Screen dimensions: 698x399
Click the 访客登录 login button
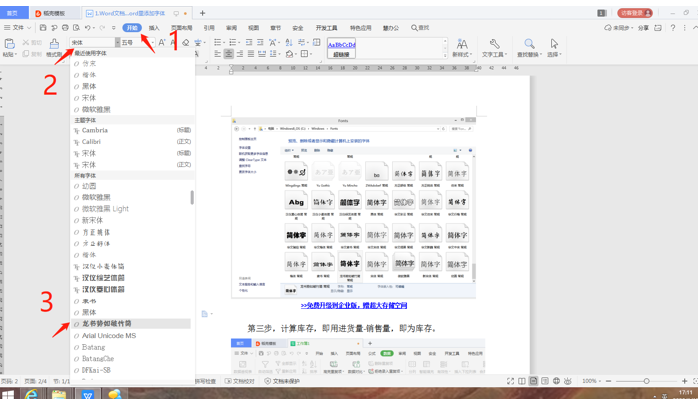coord(635,13)
